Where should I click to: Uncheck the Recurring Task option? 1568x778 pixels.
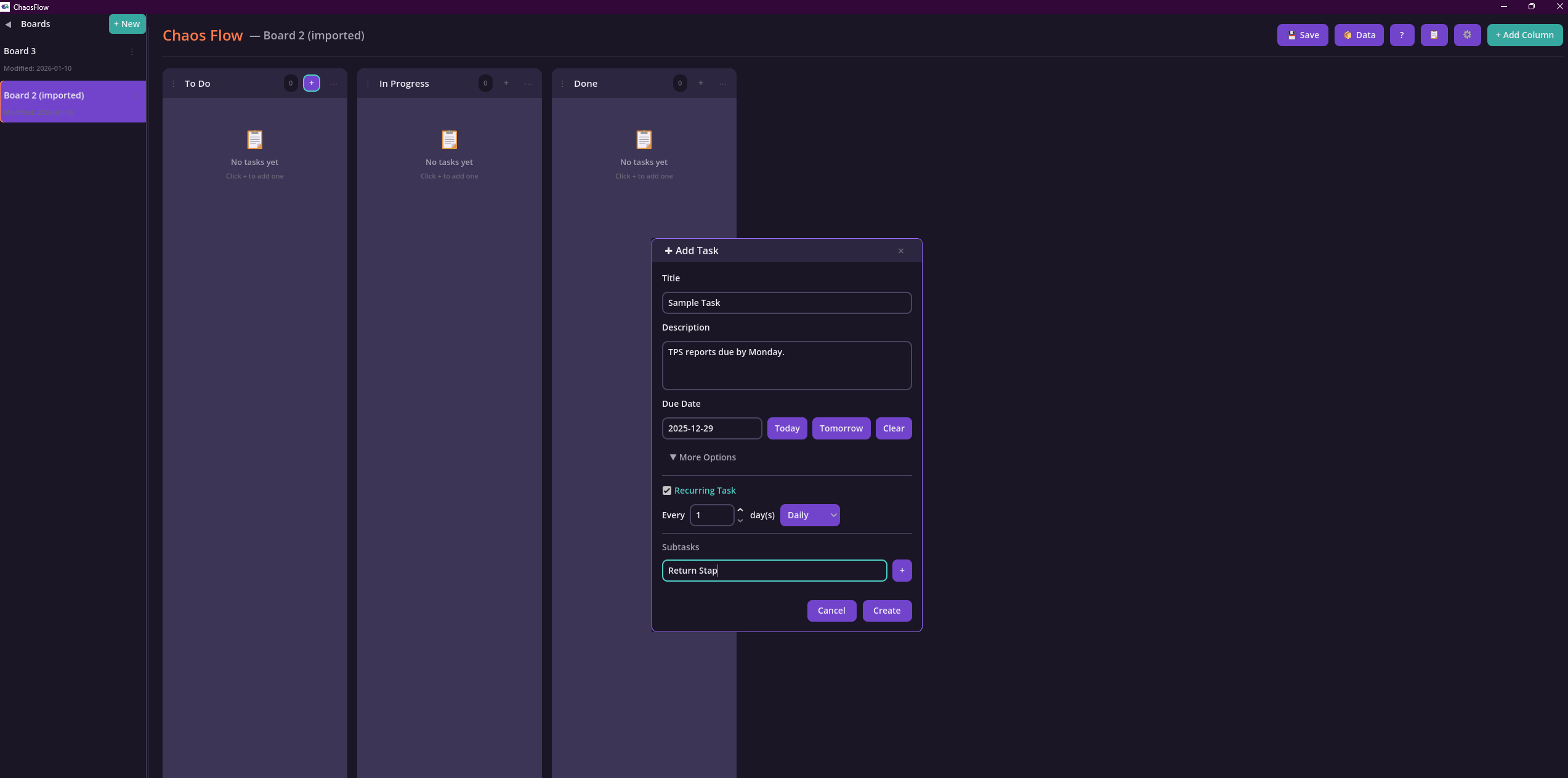[x=667, y=491]
